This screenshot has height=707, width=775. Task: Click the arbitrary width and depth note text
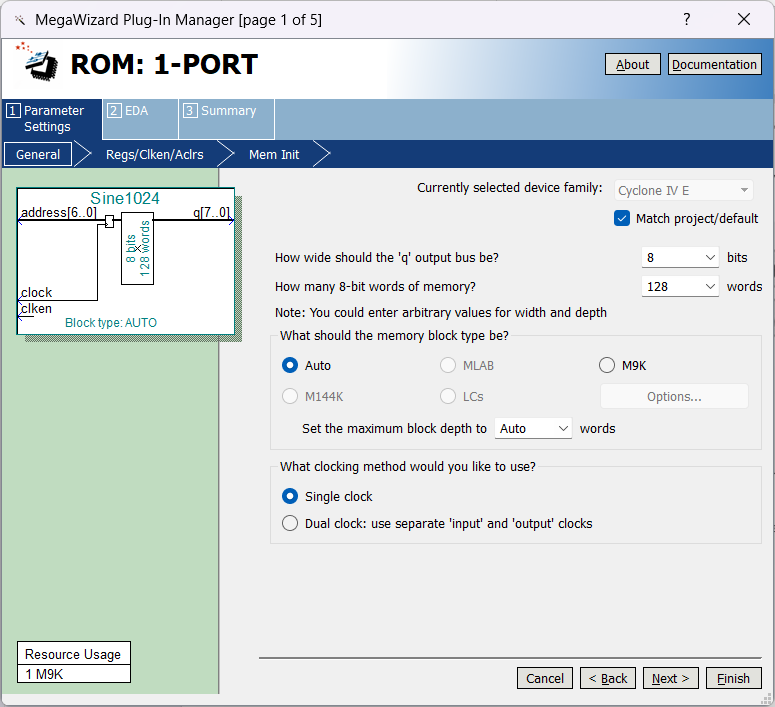tap(440, 312)
